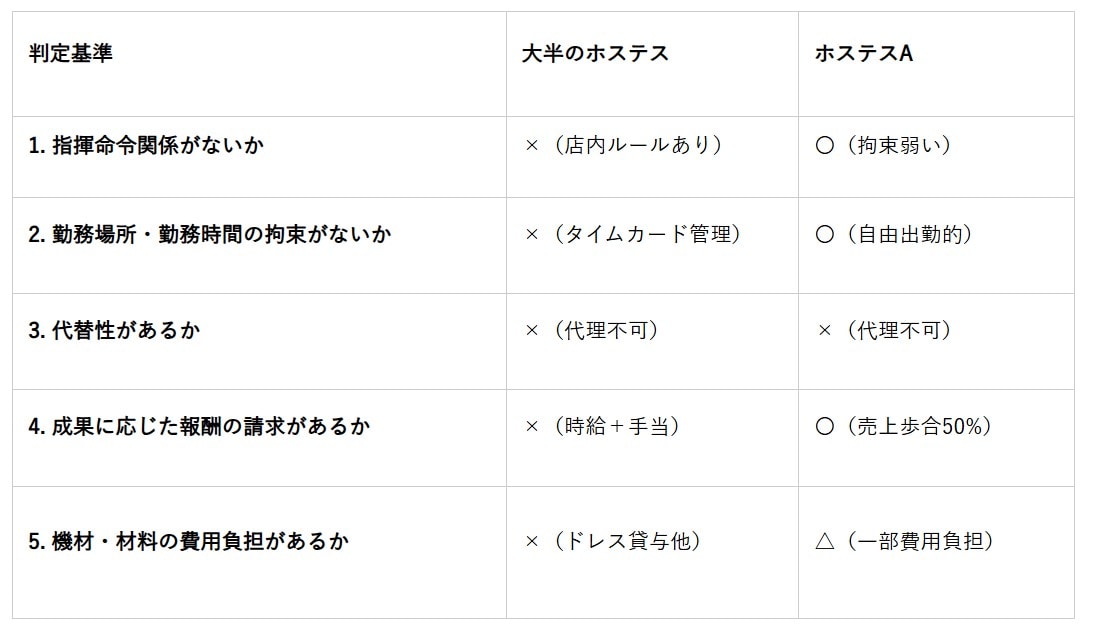This screenshot has width=1095, height=632.
Task: Click the ×(店内ルールあり) cell
Action: 623,145
